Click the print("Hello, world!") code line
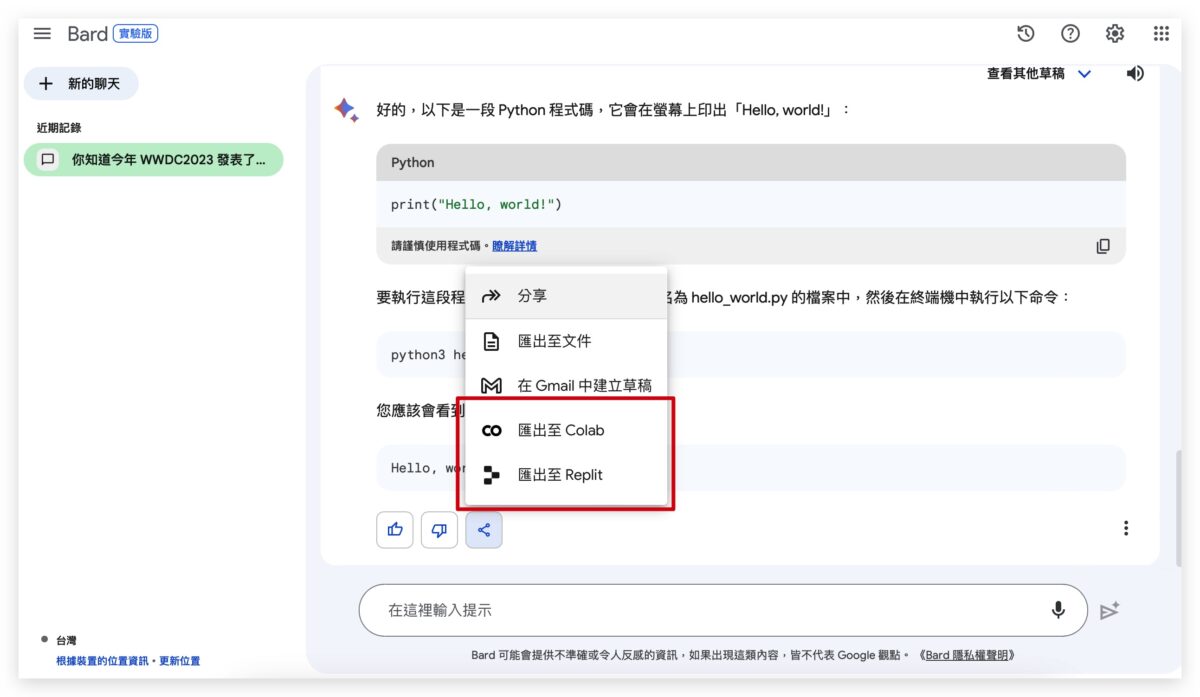The width and height of the screenshot is (1200, 697). click(x=476, y=204)
